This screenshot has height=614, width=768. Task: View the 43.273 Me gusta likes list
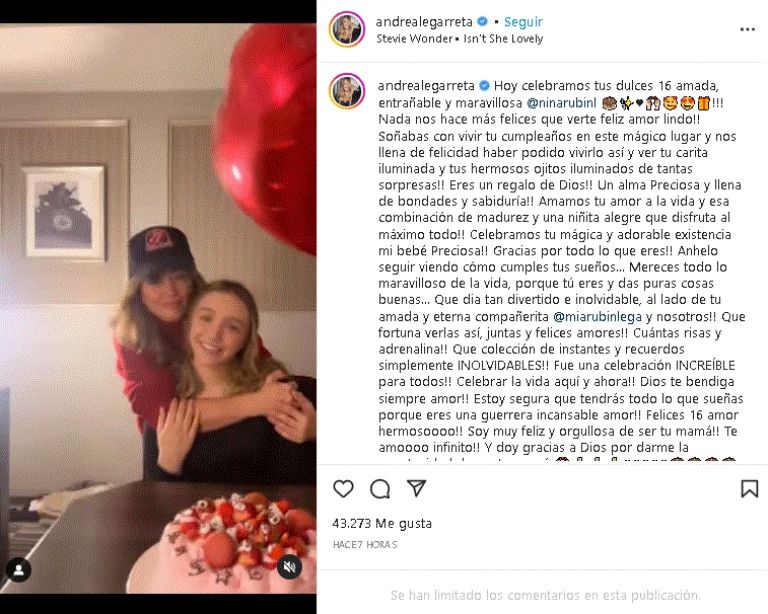pyautogui.click(x=382, y=523)
